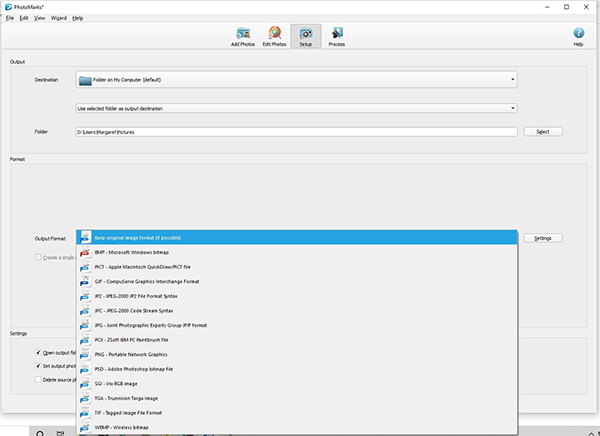
Task: Click the JP2 format file icon
Action: pyautogui.click(x=85, y=296)
